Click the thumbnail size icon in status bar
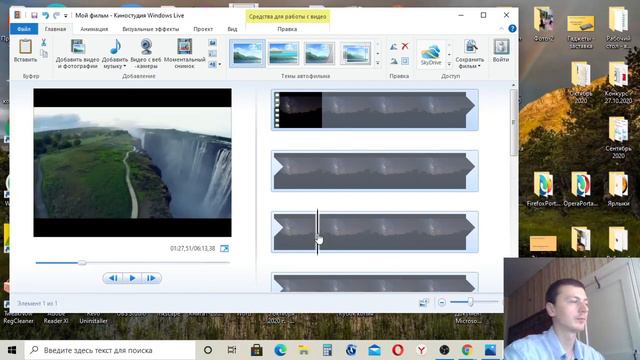 [424, 302]
